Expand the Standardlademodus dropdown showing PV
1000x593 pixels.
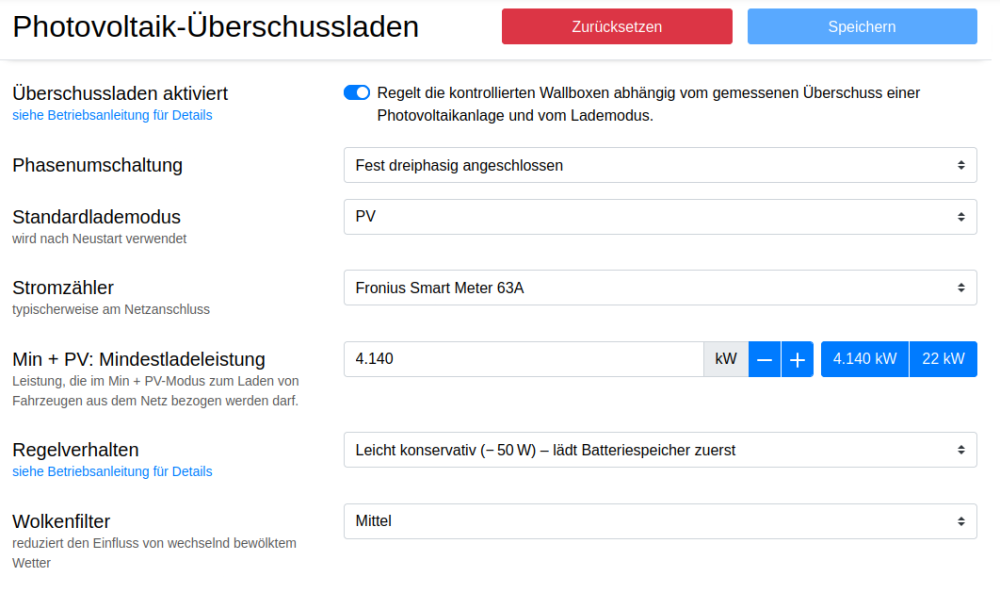coord(660,216)
